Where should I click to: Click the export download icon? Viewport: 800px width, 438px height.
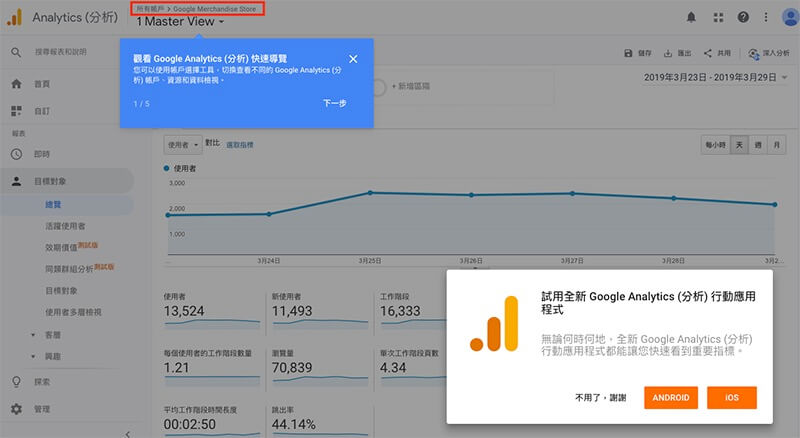(x=667, y=53)
